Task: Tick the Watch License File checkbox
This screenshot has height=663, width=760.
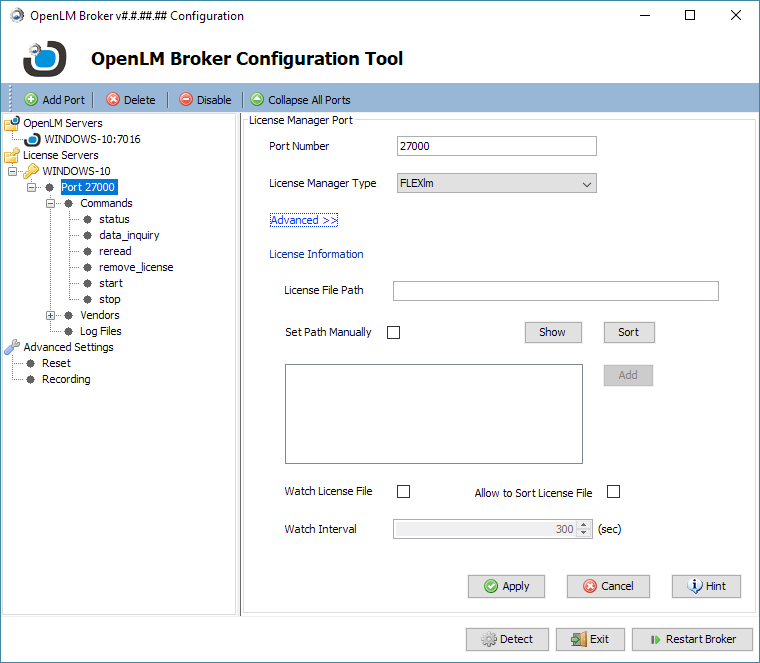Action: pyautogui.click(x=404, y=491)
